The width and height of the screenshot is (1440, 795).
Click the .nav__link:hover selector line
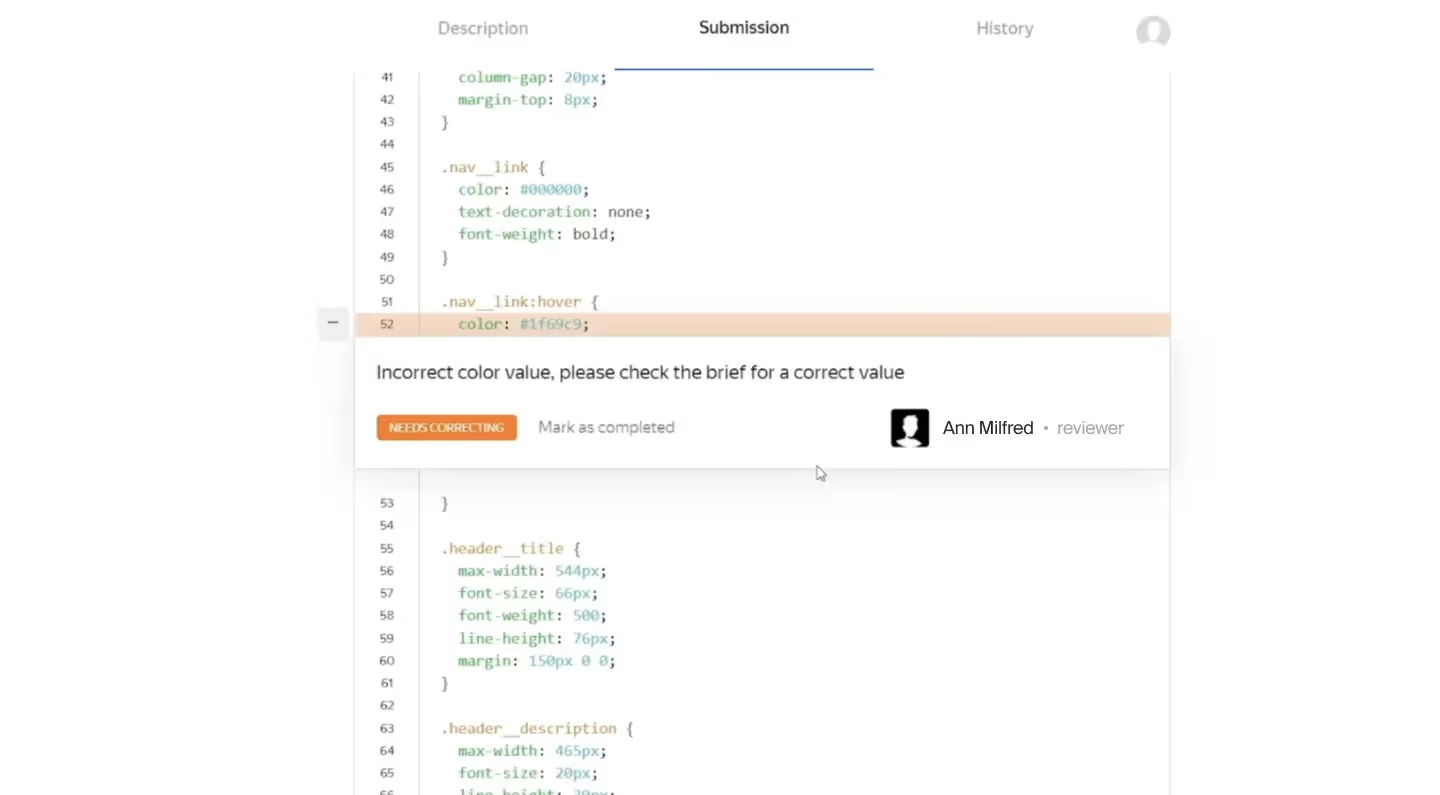(520, 301)
